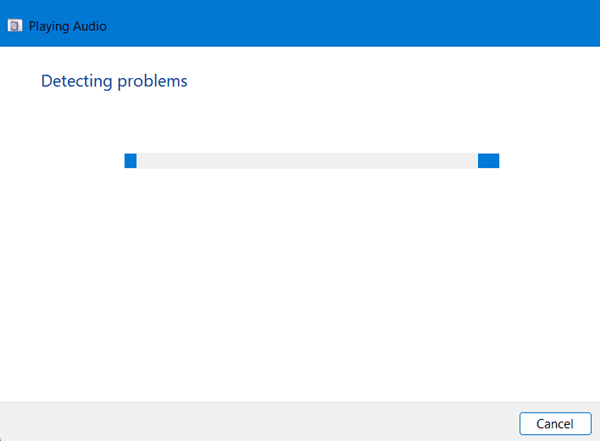The width and height of the screenshot is (600, 441).
Task: Click the white space between heading and progress bar
Action: click(300, 120)
